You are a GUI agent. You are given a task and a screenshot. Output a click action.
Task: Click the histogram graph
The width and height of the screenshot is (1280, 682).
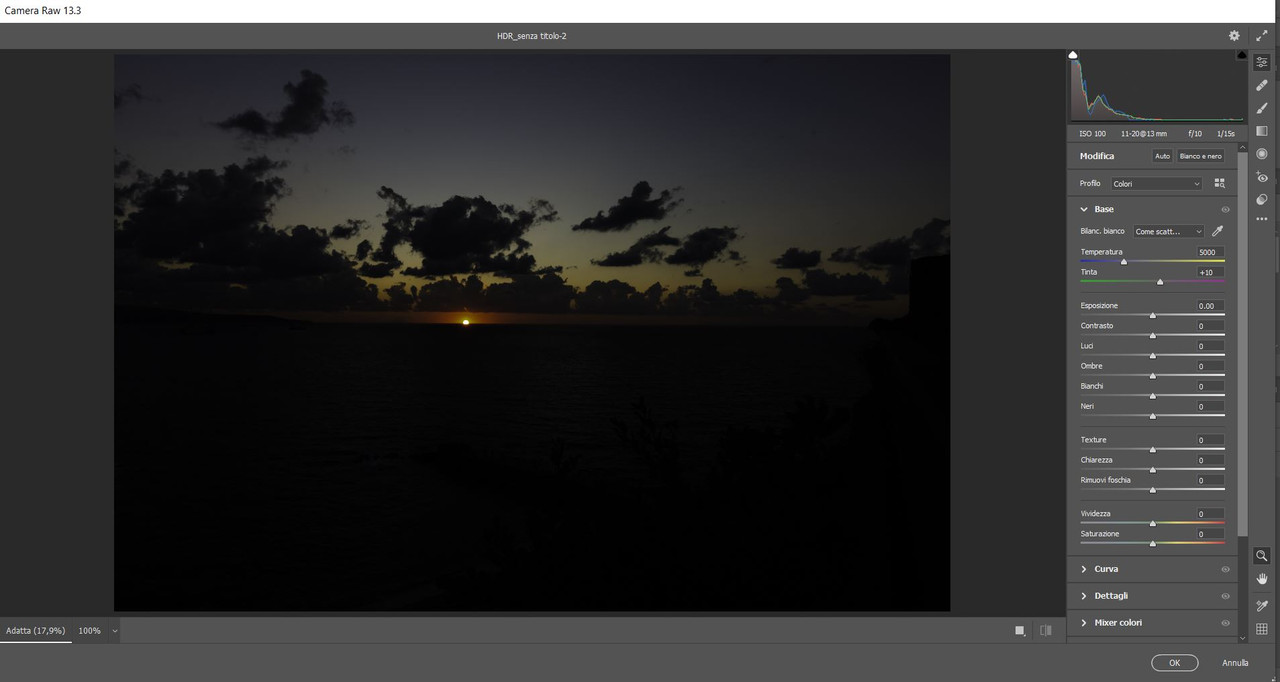click(1157, 88)
